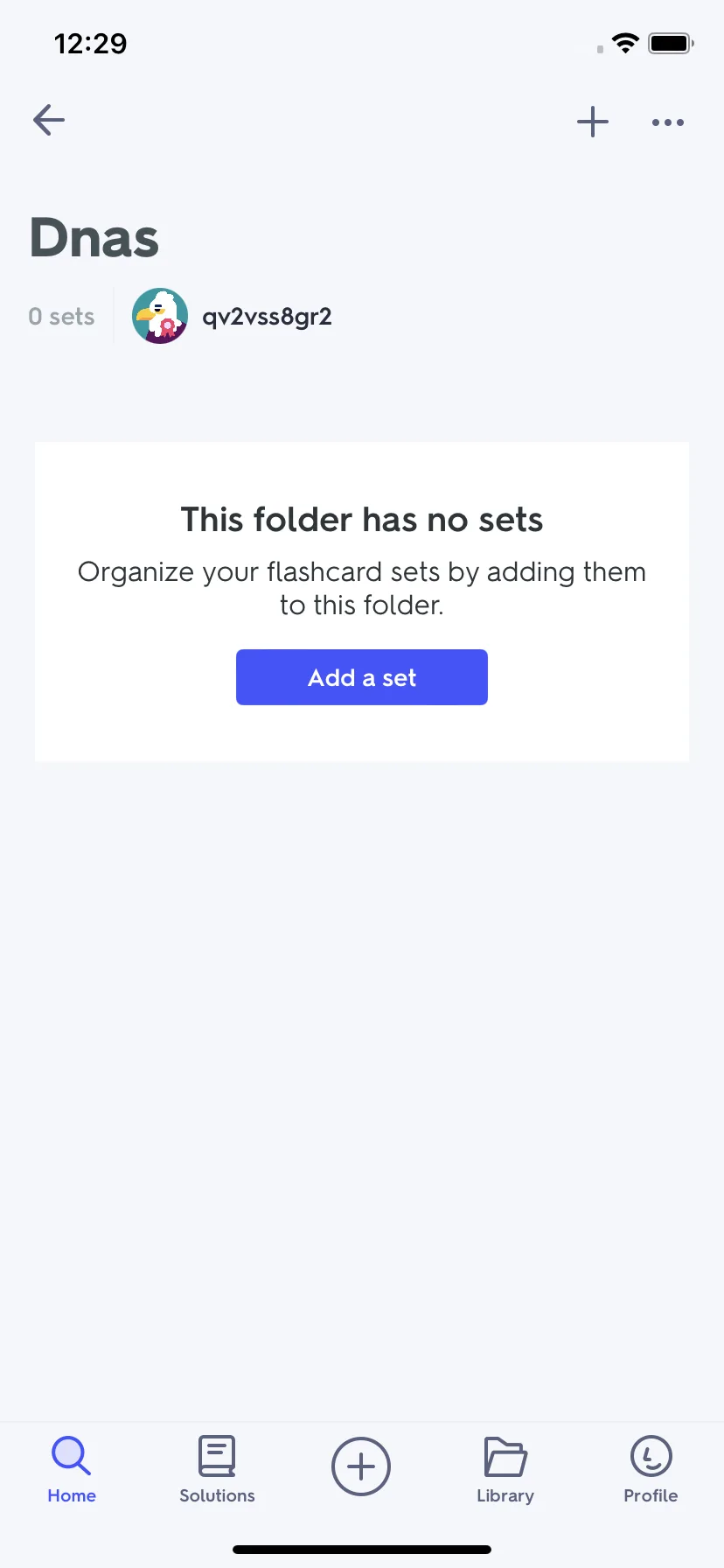The image size is (724, 1568).
Task: Go to the Profile face icon tab
Action: tap(651, 1470)
